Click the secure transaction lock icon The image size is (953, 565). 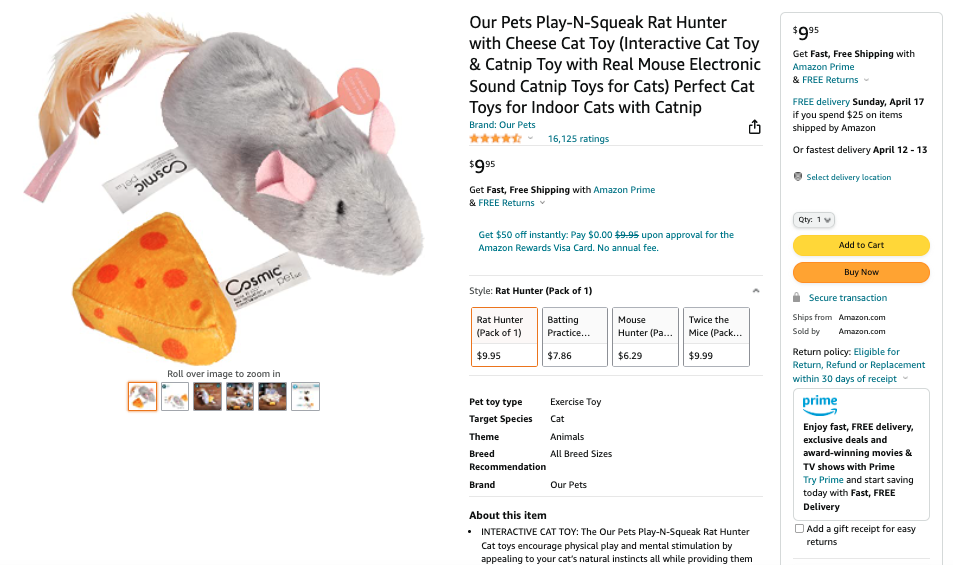(x=796, y=298)
